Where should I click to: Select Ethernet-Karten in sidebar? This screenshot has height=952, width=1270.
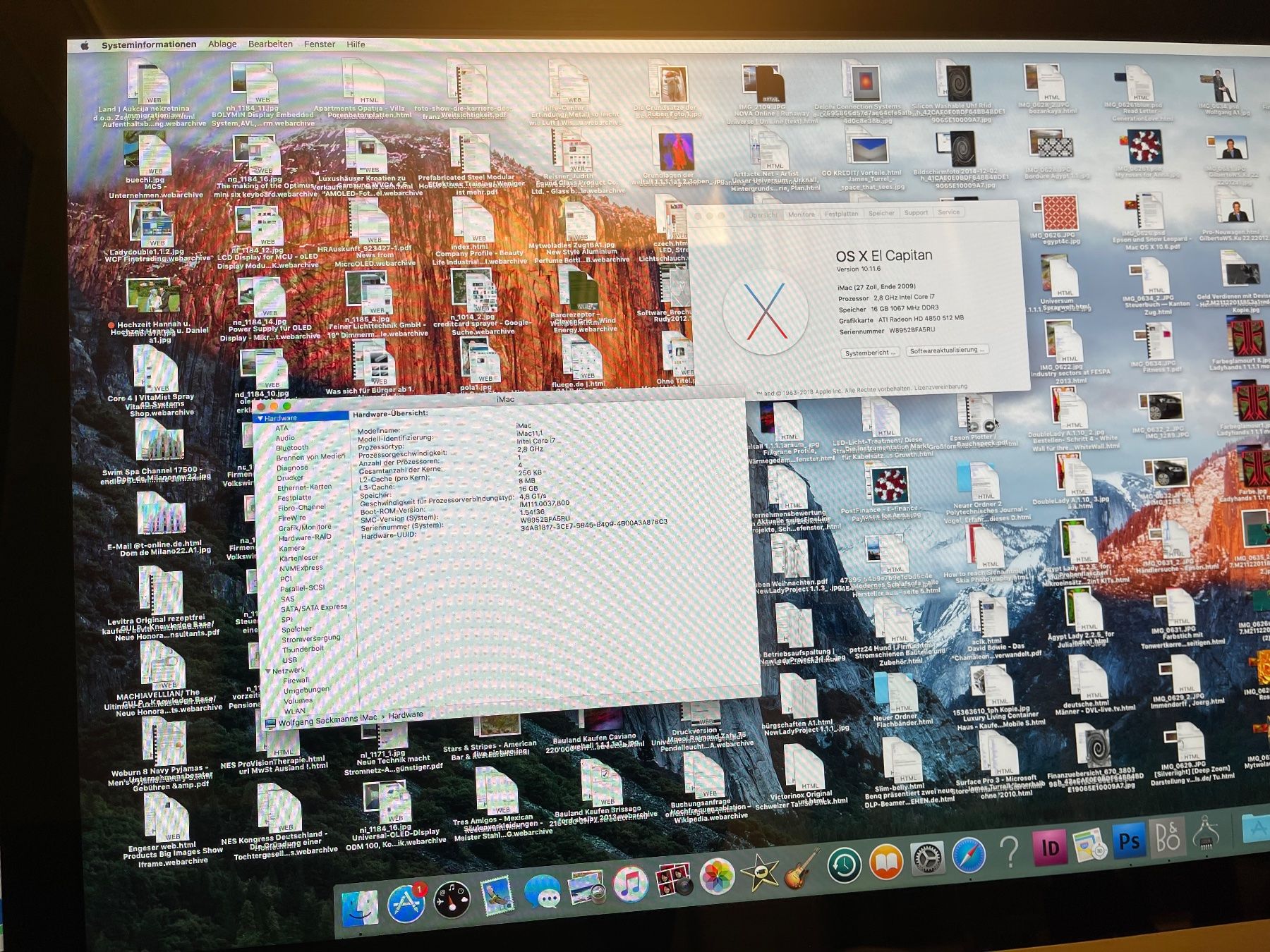tap(304, 487)
